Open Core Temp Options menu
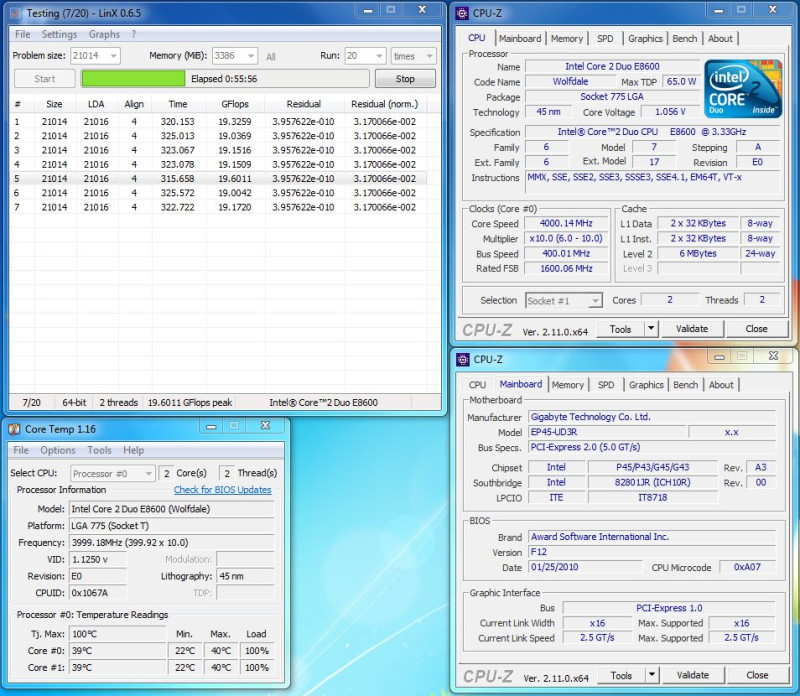The image size is (800, 696). pos(58,450)
